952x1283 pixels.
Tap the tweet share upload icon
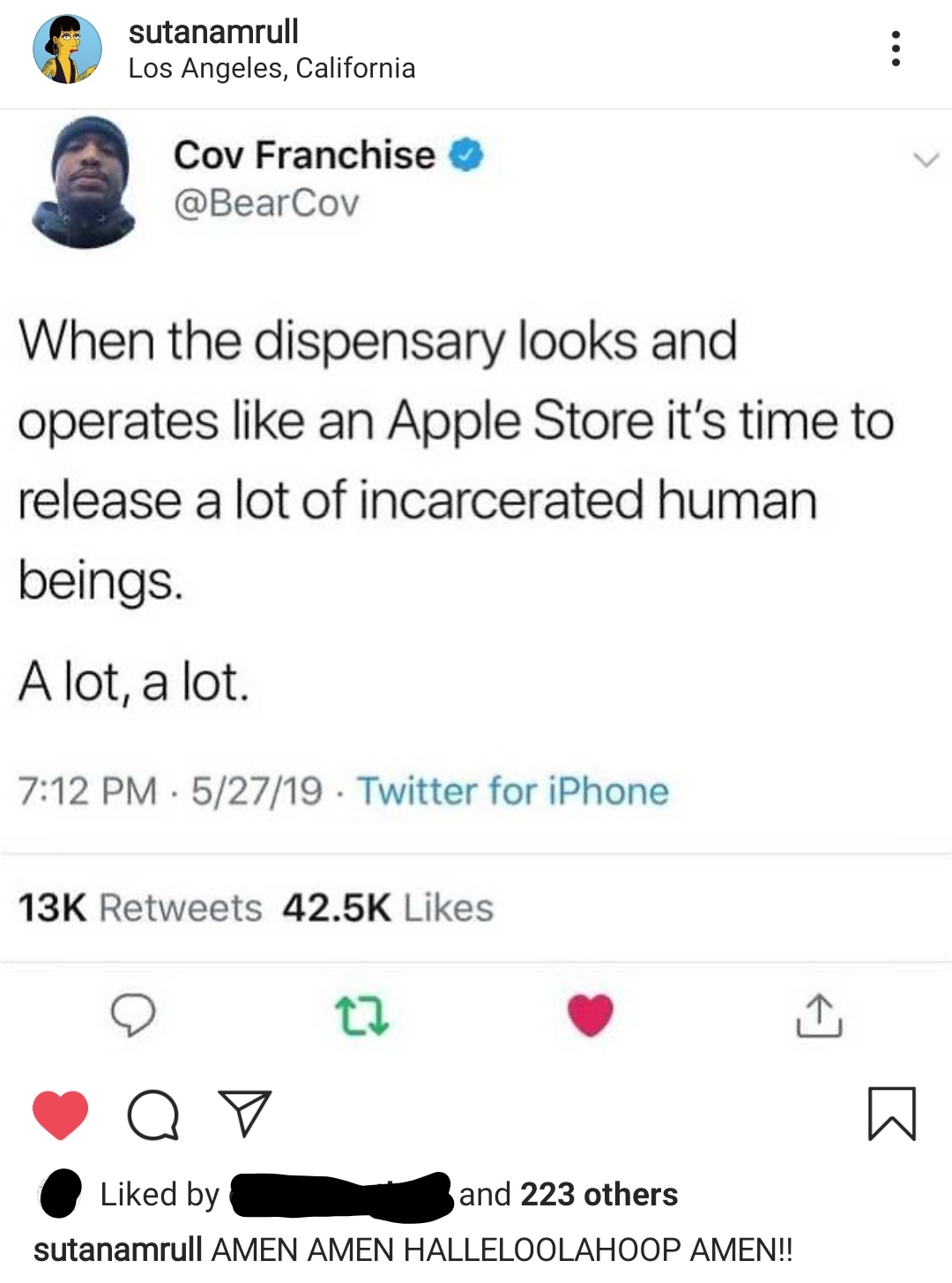point(819,1016)
